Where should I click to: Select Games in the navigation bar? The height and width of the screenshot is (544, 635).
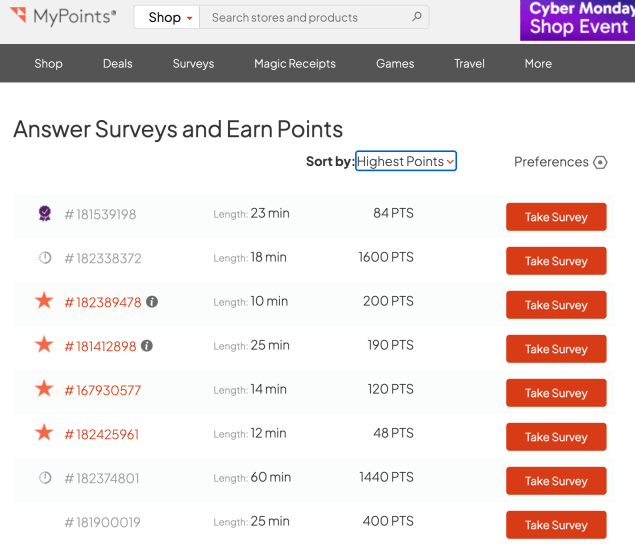point(395,63)
